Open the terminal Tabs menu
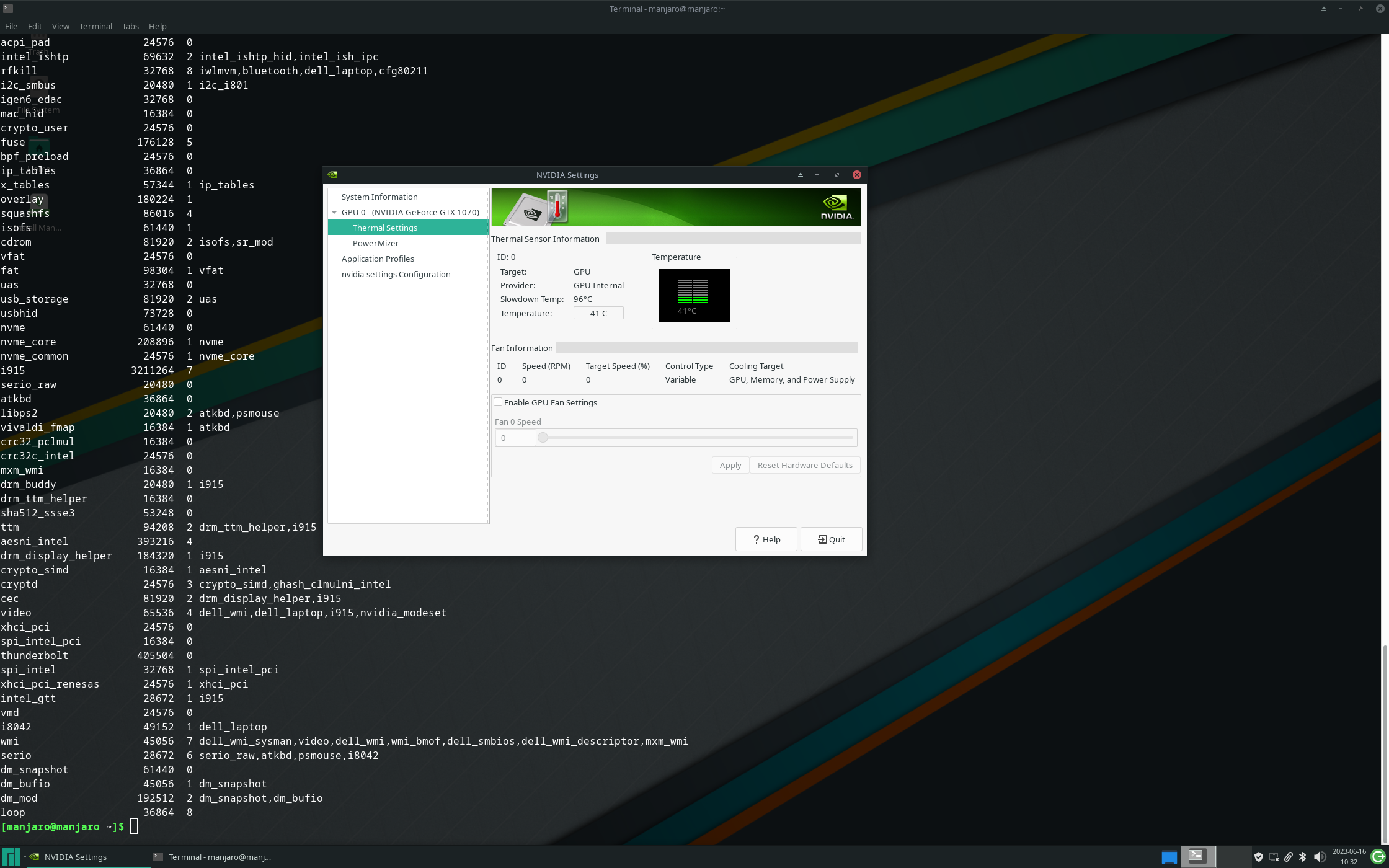Image resolution: width=1389 pixels, height=868 pixels. [x=130, y=26]
